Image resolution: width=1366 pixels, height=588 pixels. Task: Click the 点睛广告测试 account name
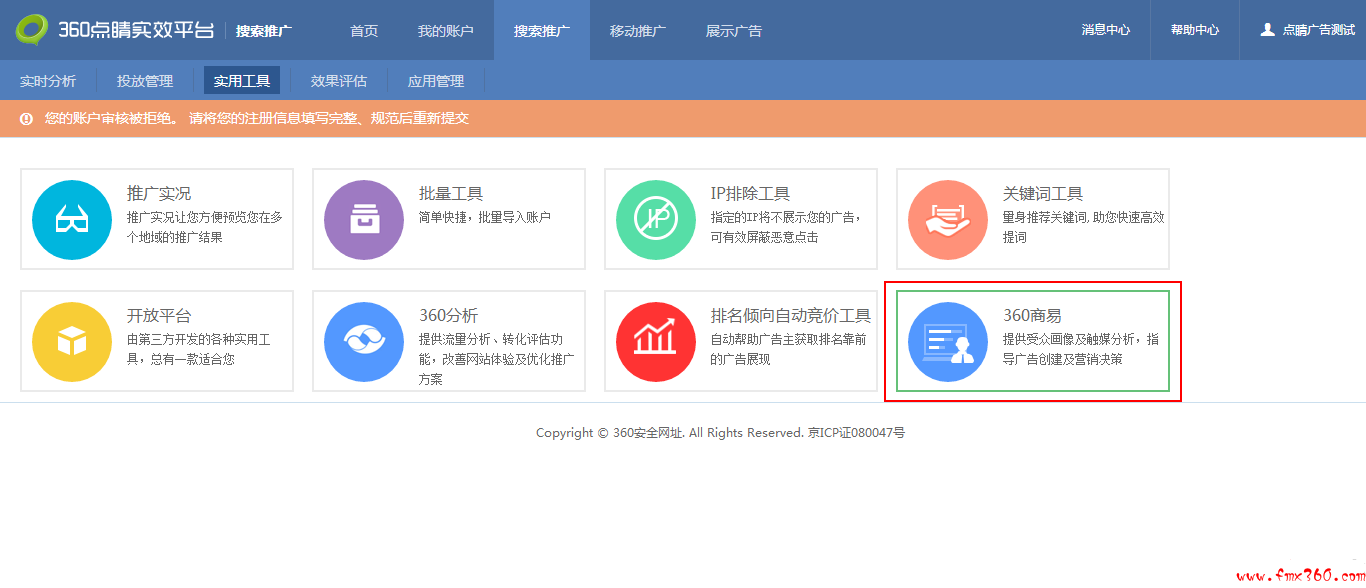coord(1318,30)
